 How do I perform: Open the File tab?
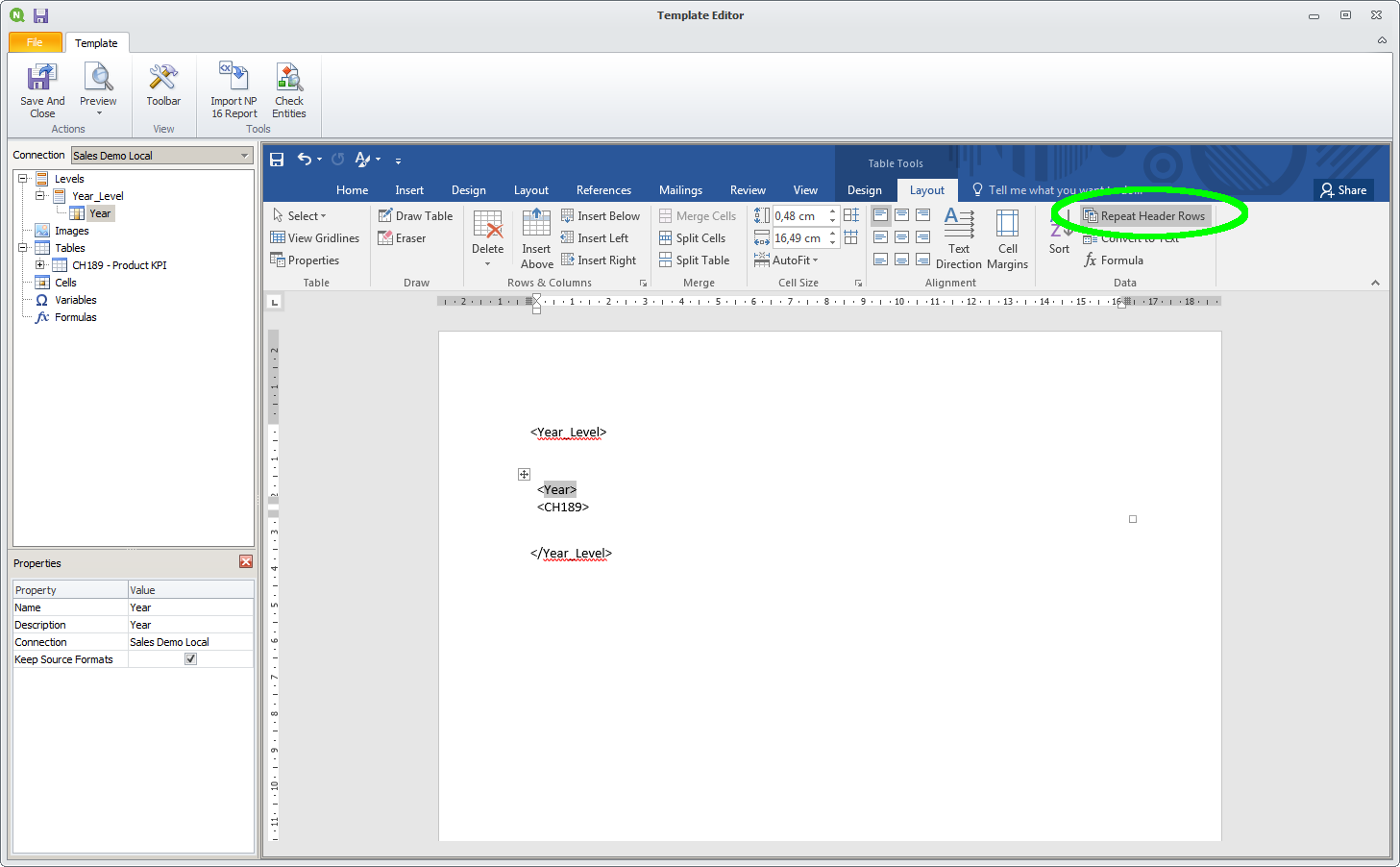coord(35,42)
